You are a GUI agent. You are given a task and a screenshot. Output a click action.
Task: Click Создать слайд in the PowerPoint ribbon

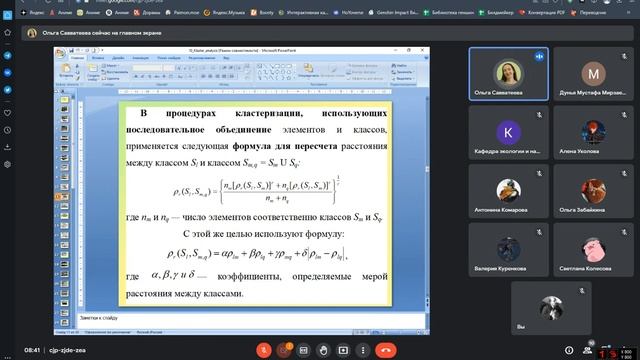point(93,72)
